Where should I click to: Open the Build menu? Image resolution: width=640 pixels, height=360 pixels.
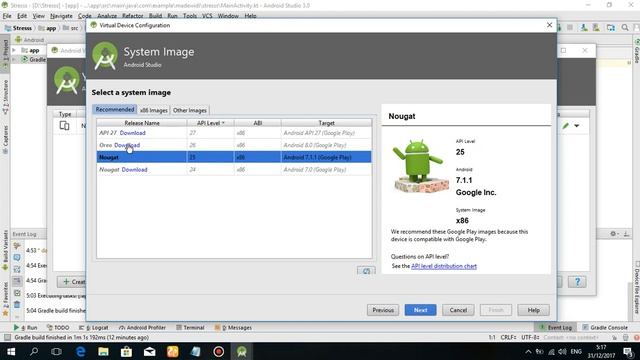tap(155, 16)
